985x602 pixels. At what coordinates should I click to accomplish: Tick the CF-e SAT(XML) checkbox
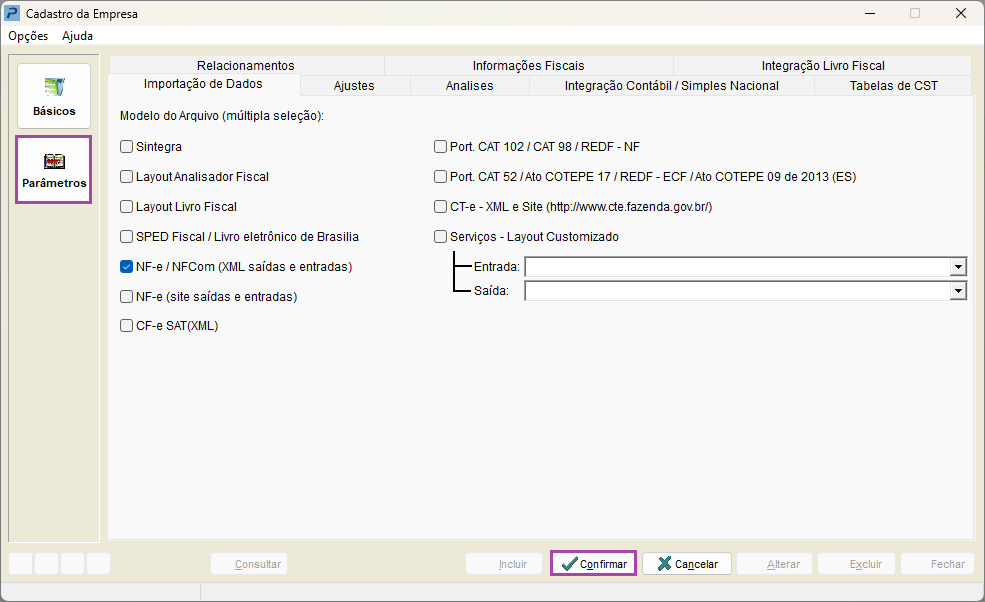127,325
